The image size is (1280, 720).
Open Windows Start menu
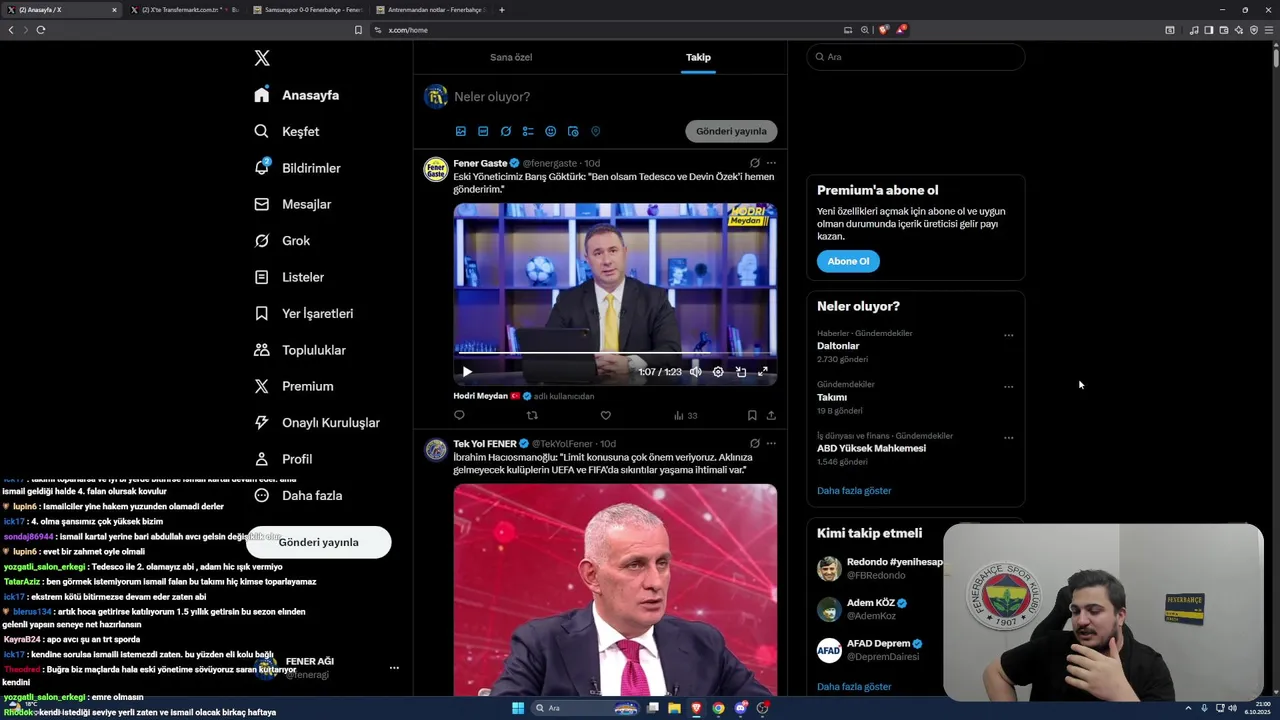point(518,708)
